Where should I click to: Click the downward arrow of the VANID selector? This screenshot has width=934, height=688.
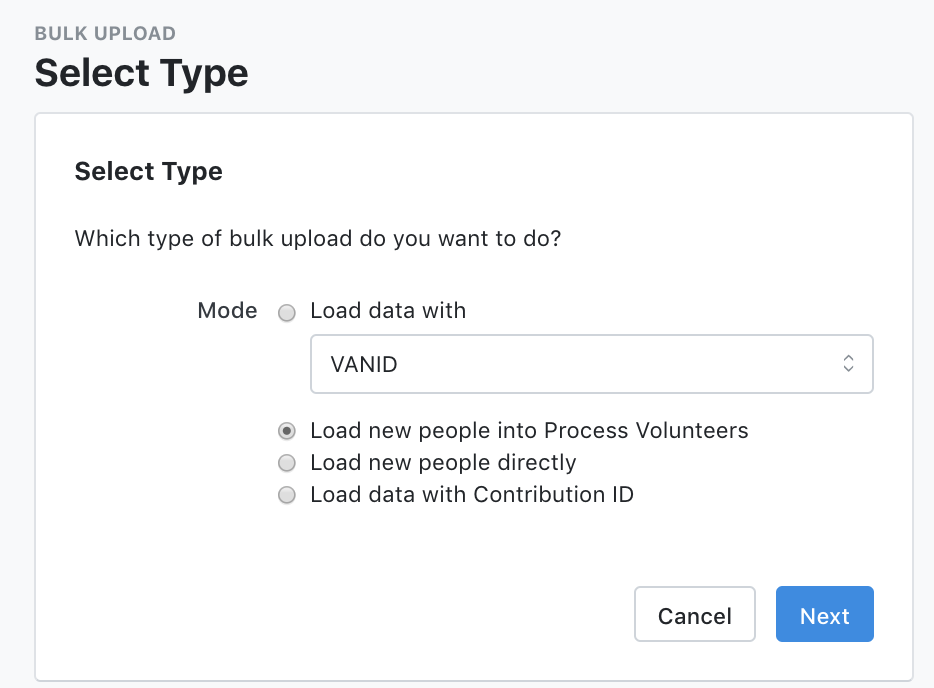coord(848,370)
